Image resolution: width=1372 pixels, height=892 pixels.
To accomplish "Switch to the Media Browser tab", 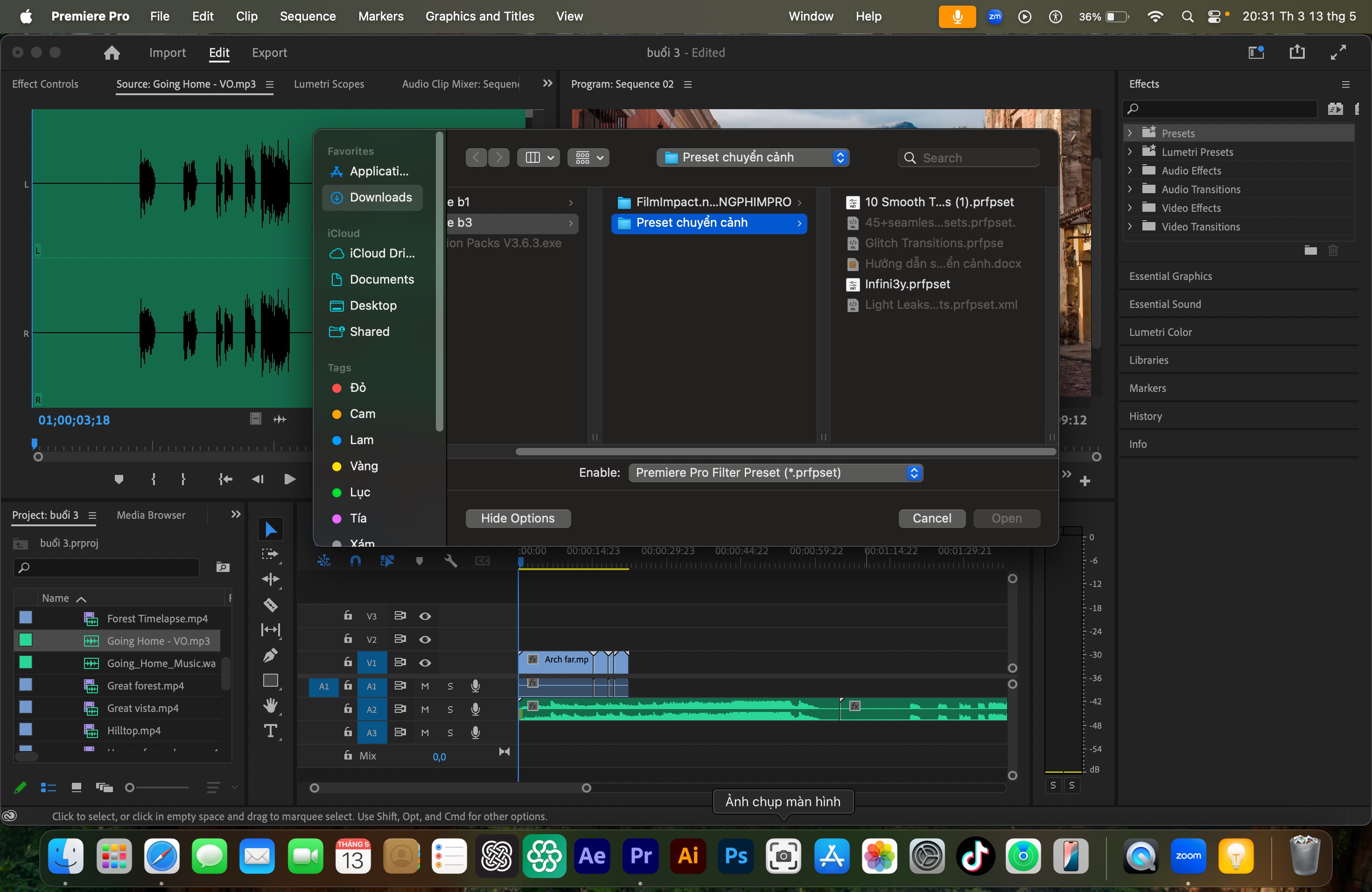I will click(151, 515).
